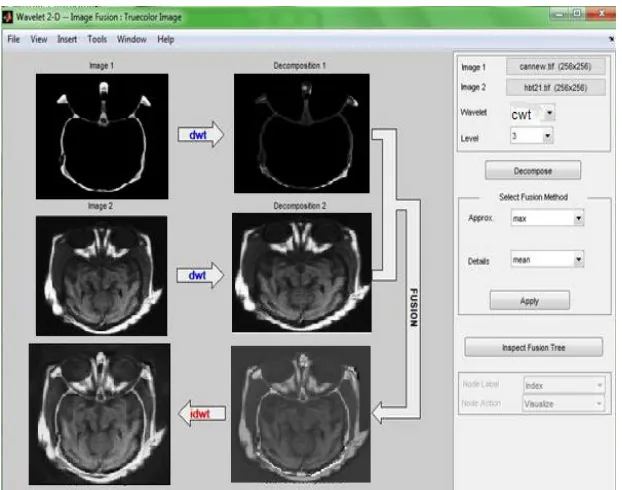Image resolution: width=622 pixels, height=490 pixels.
Task: Click the Apply button
Action: pyautogui.click(x=530, y=301)
